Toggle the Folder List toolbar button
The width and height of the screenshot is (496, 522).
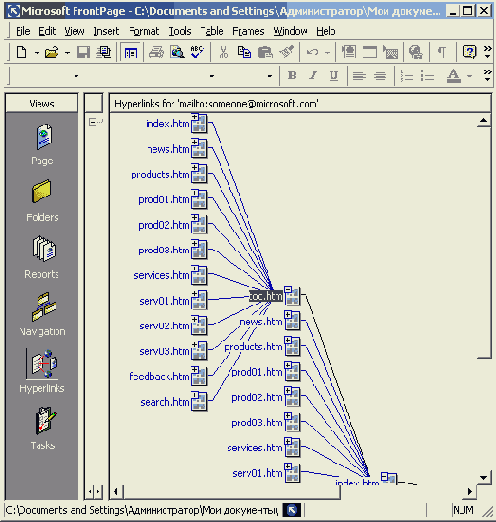point(131,52)
